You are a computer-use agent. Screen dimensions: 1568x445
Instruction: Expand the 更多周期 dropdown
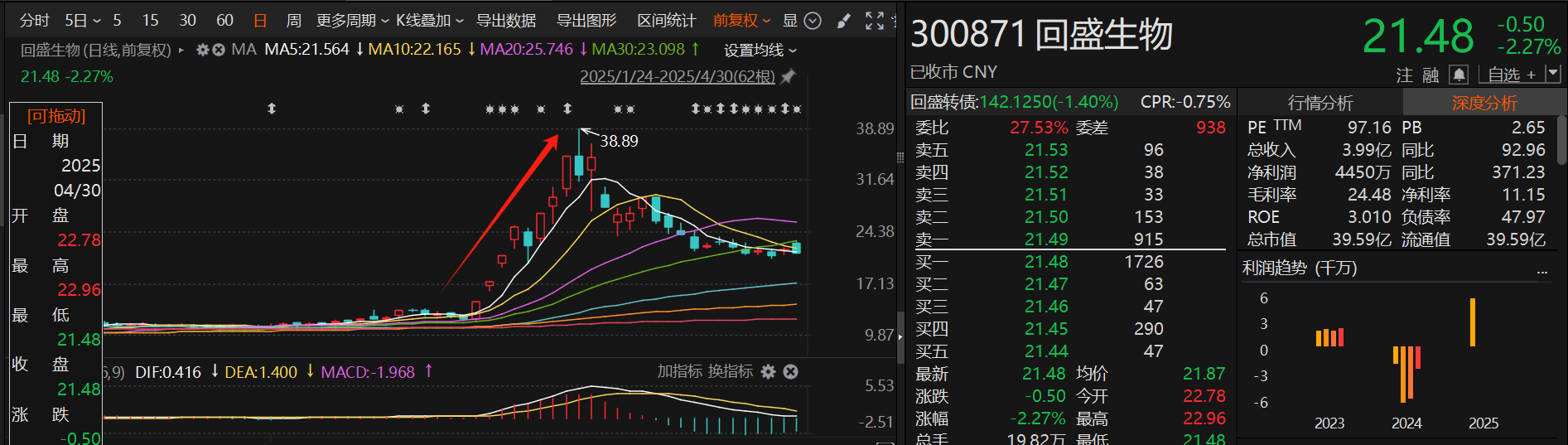point(352,21)
